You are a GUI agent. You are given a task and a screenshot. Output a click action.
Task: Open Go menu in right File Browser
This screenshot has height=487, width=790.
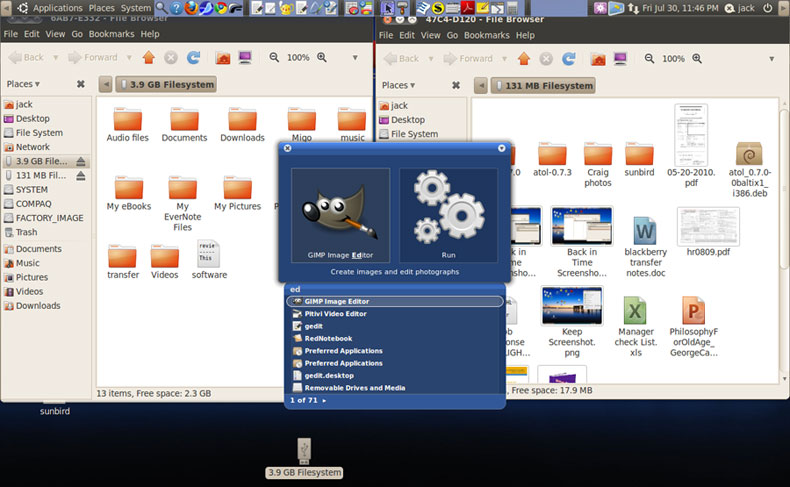(x=452, y=35)
